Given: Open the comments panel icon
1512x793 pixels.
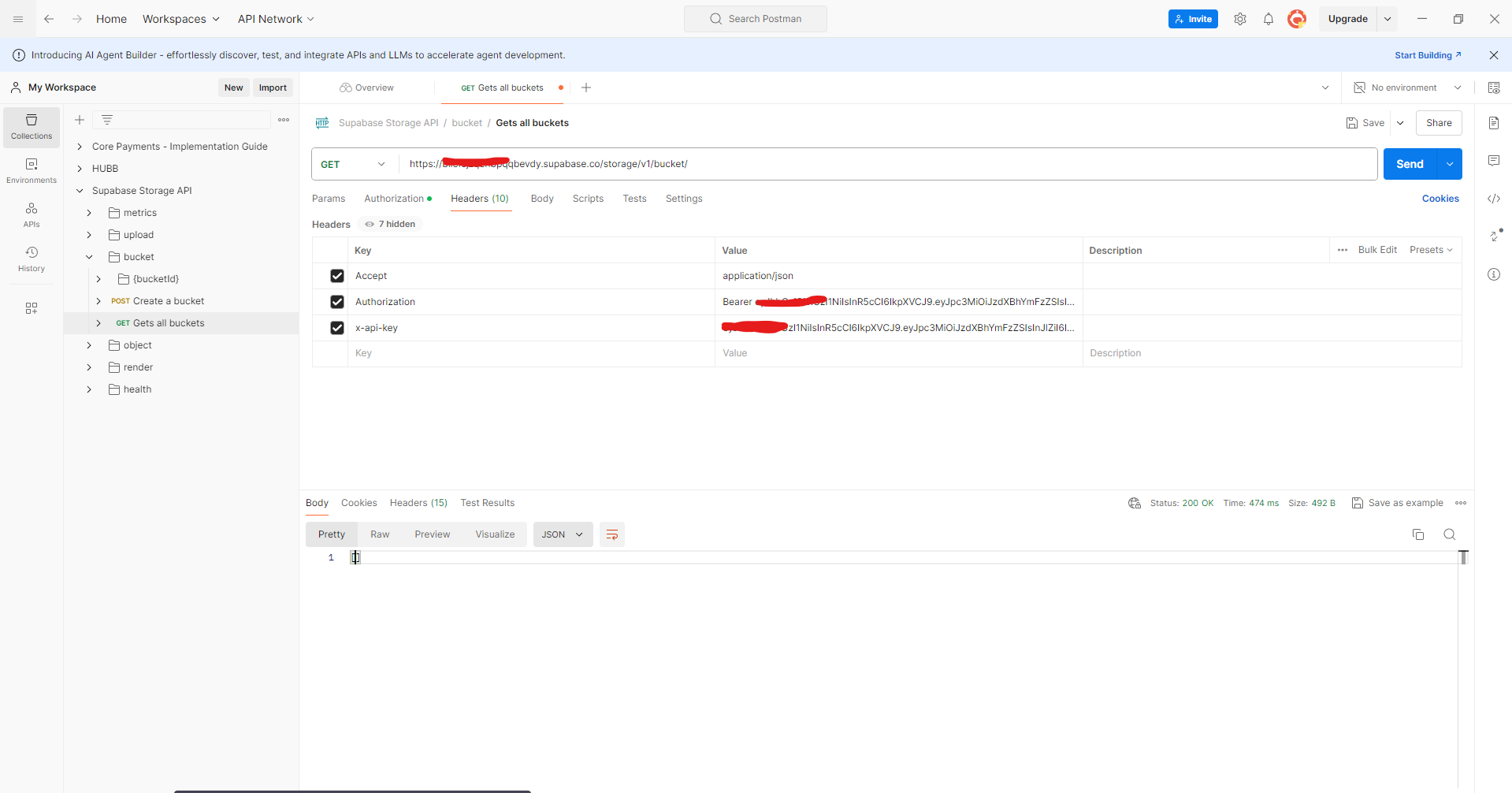Looking at the screenshot, I should (x=1494, y=161).
